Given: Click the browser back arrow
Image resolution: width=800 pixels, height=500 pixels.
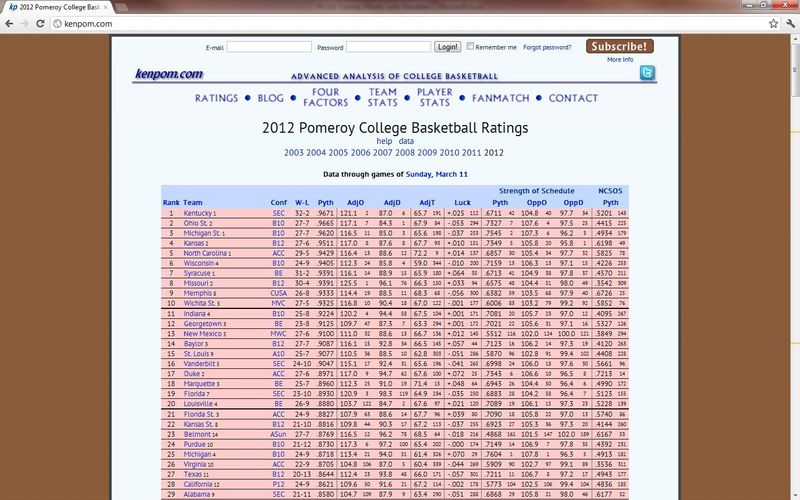Looking at the screenshot, I should (9, 23).
